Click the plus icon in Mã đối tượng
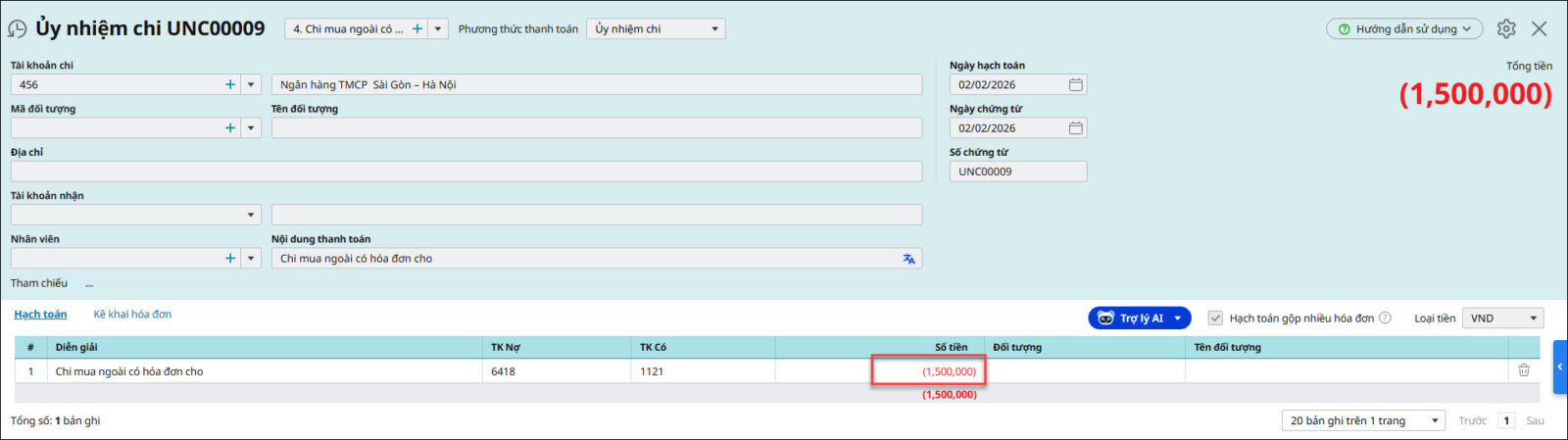 (230, 128)
